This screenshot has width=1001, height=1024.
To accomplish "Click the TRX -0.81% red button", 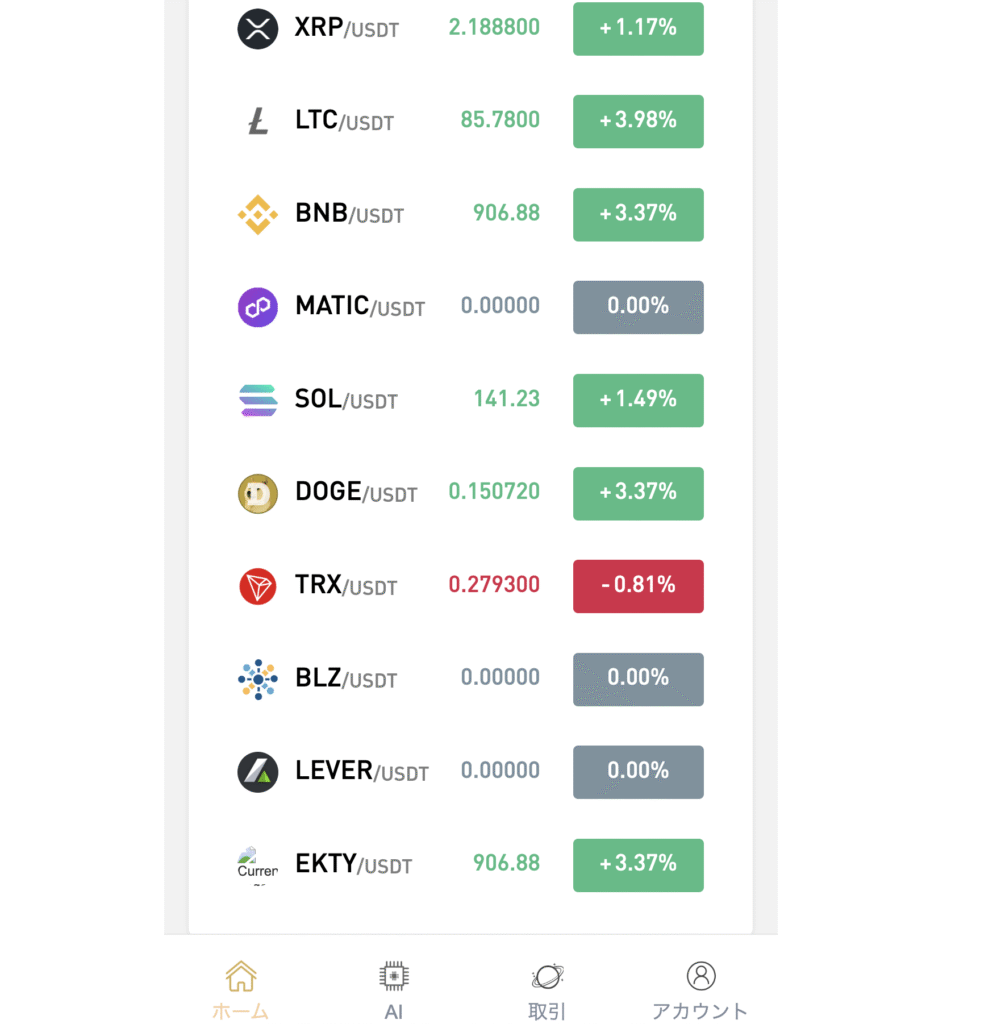I will click(x=638, y=586).
